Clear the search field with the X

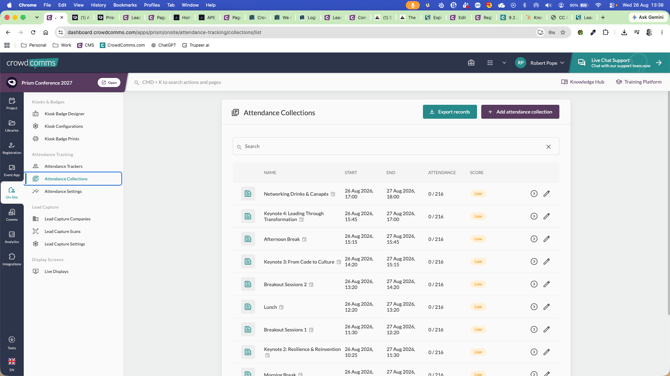point(548,147)
